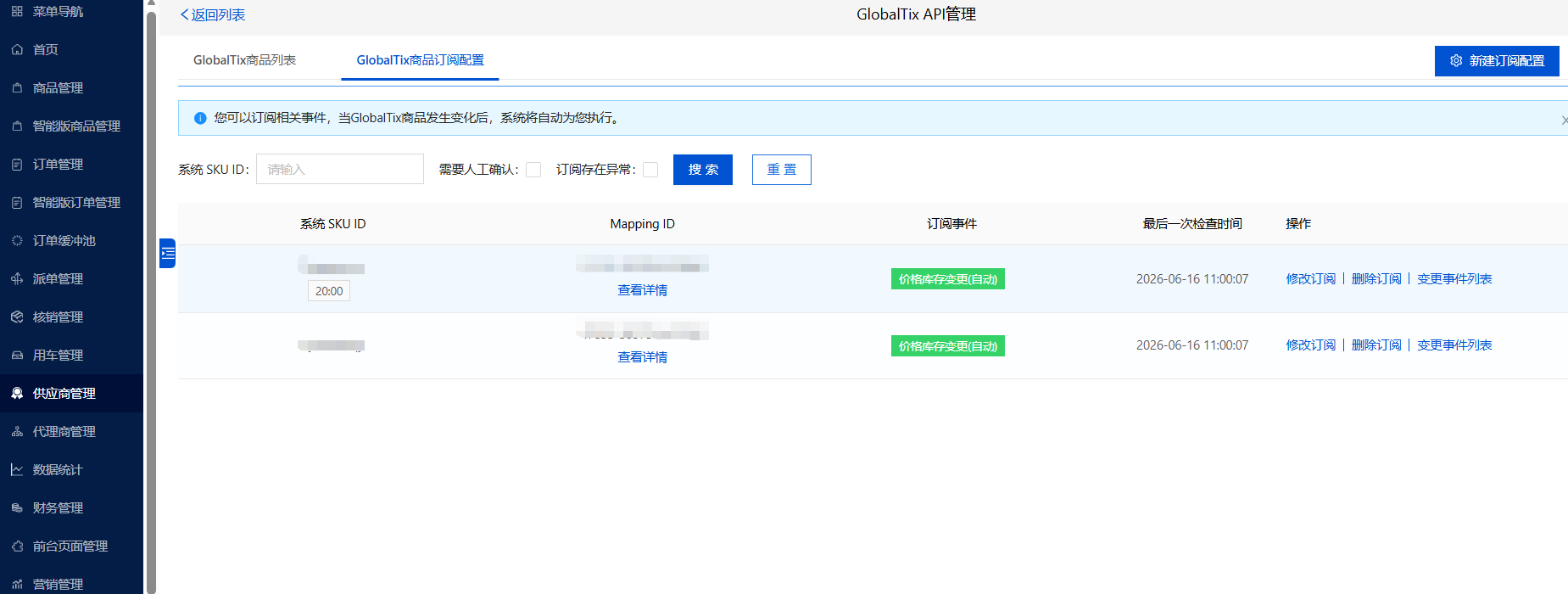This screenshot has height=594, width=1568.
Task: Click the blue sidebar collapse handle icon
Action: pyautogui.click(x=168, y=253)
